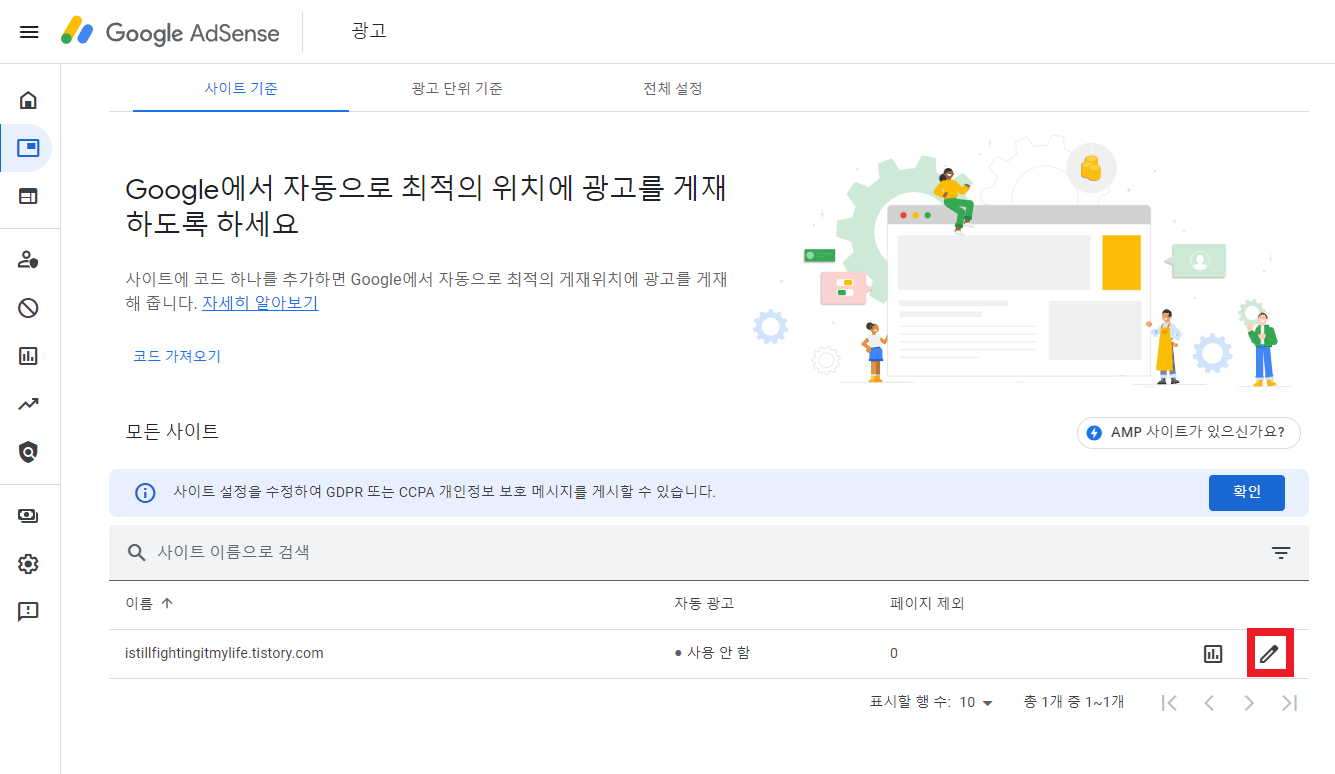
Task: Select the Ads sidebar icon
Action: [28, 148]
